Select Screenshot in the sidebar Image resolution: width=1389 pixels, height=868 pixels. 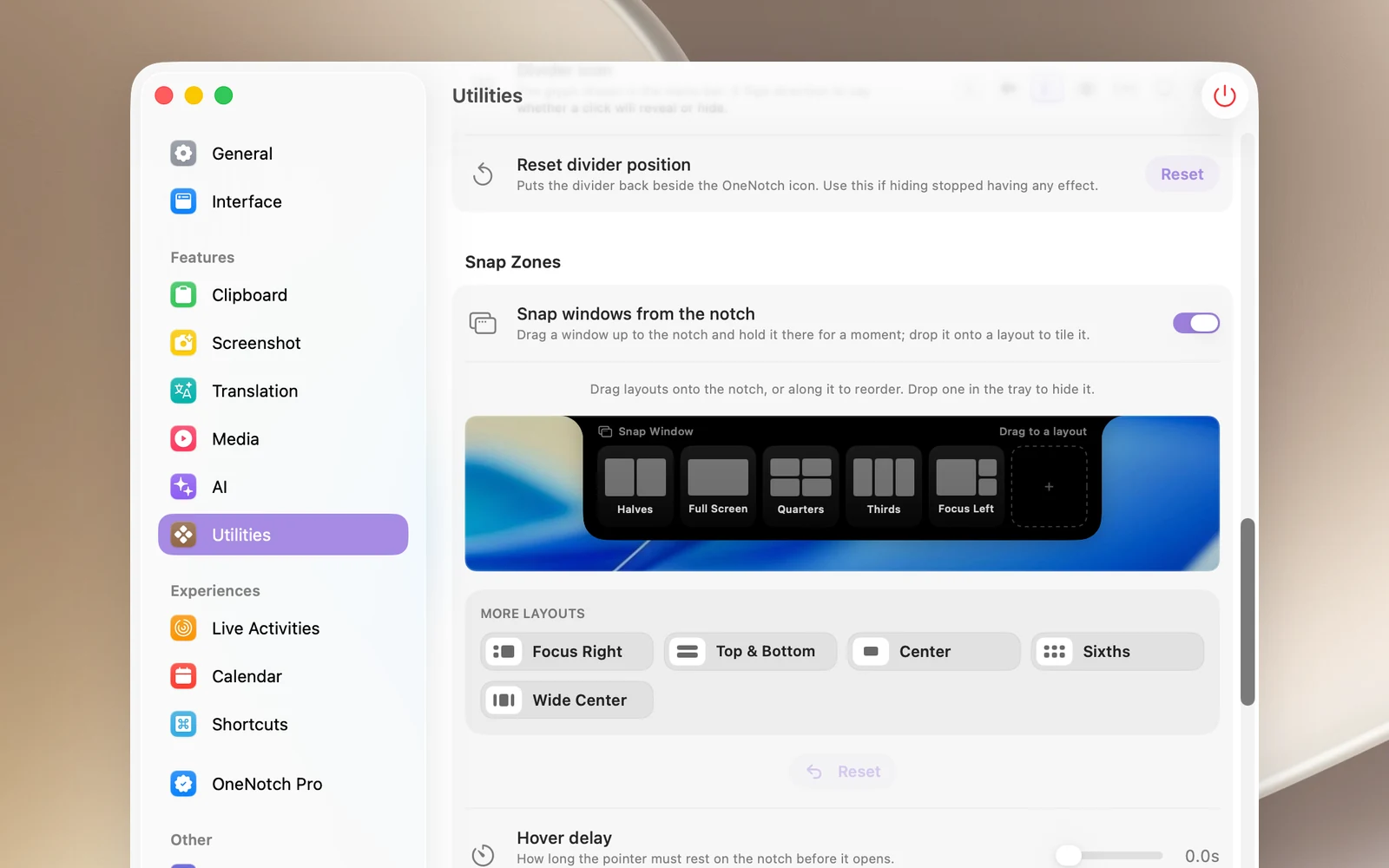pyautogui.click(x=283, y=343)
